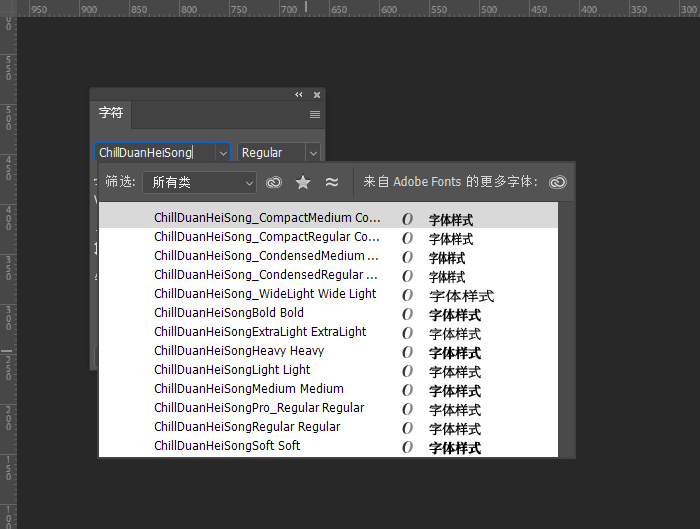Image resolution: width=700 pixels, height=529 pixels.
Task: Click OpenType icon beside ChillDuanHeiSongSoft
Action: click(407, 447)
